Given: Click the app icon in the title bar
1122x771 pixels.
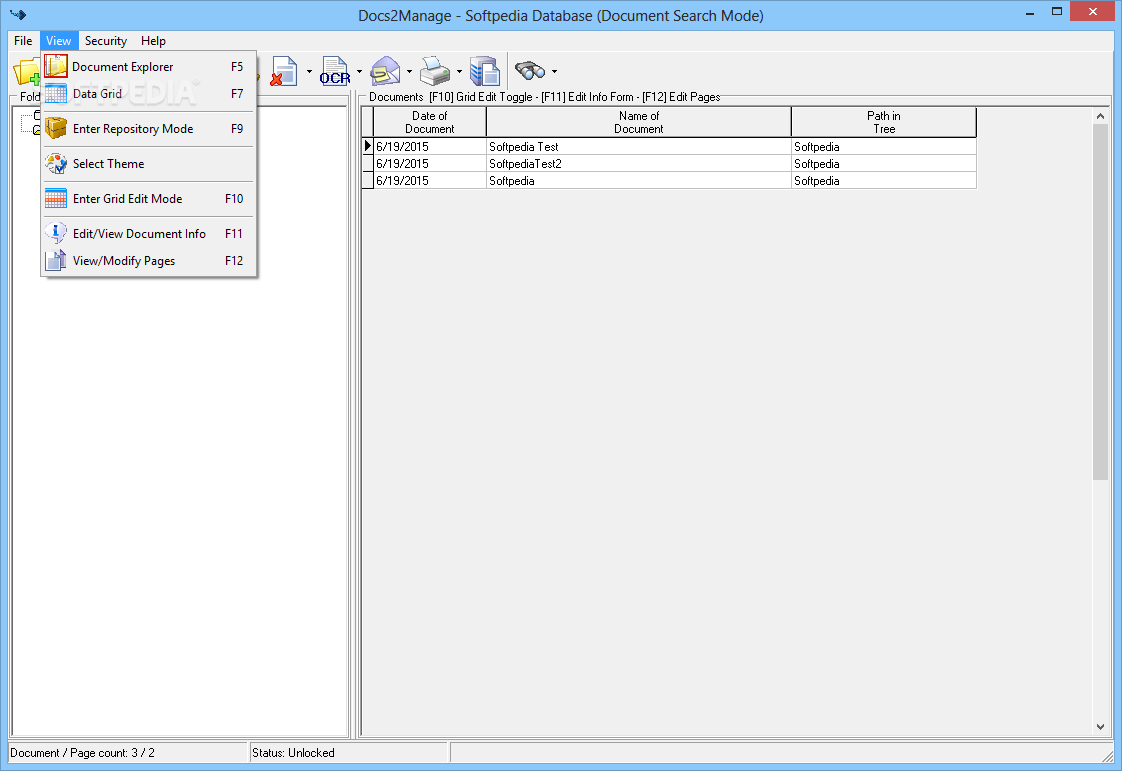Looking at the screenshot, I should tap(18, 15).
